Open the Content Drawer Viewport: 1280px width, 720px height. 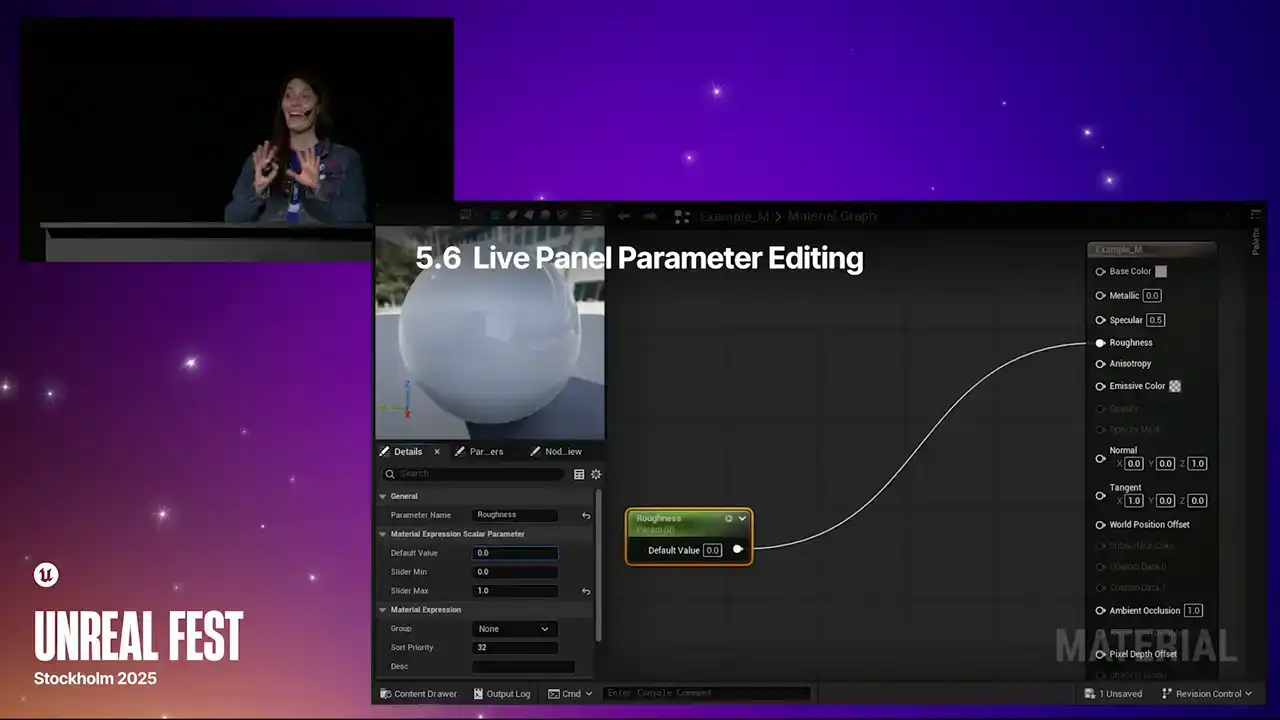(x=418, y=694)
